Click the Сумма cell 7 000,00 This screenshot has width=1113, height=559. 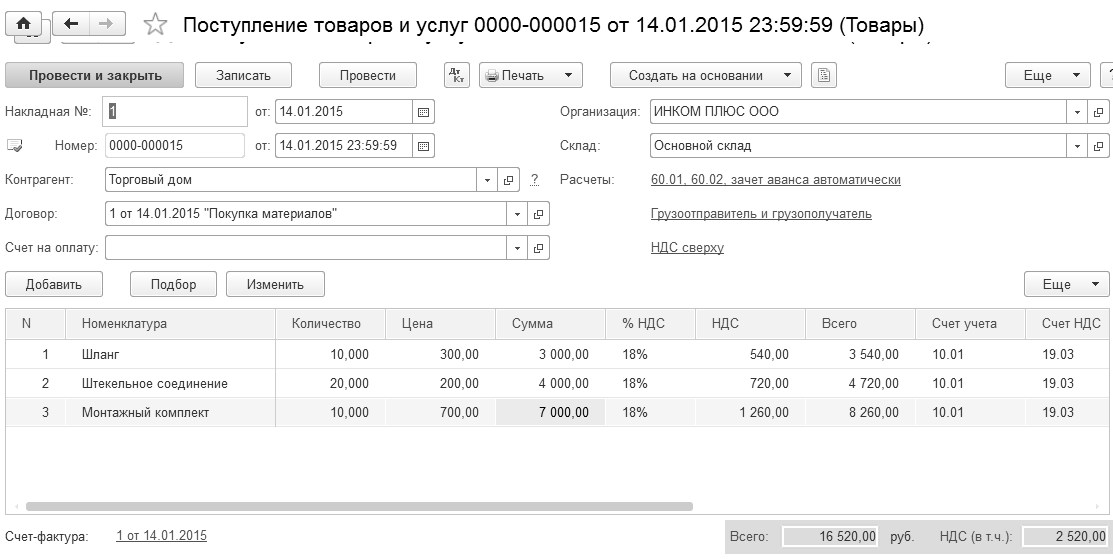[x=550, y=412]
